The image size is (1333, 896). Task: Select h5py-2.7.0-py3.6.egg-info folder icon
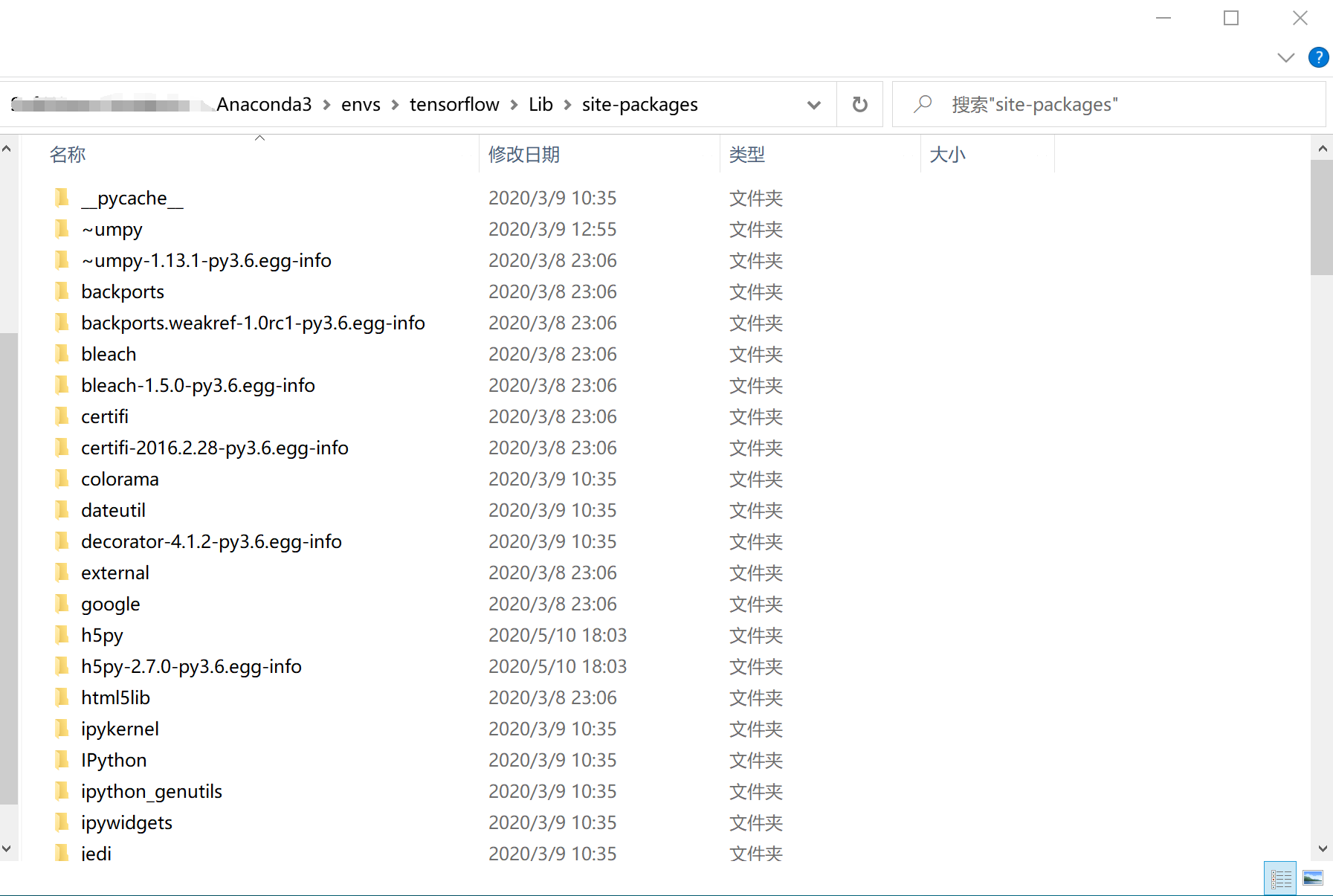tap(62, 666)
